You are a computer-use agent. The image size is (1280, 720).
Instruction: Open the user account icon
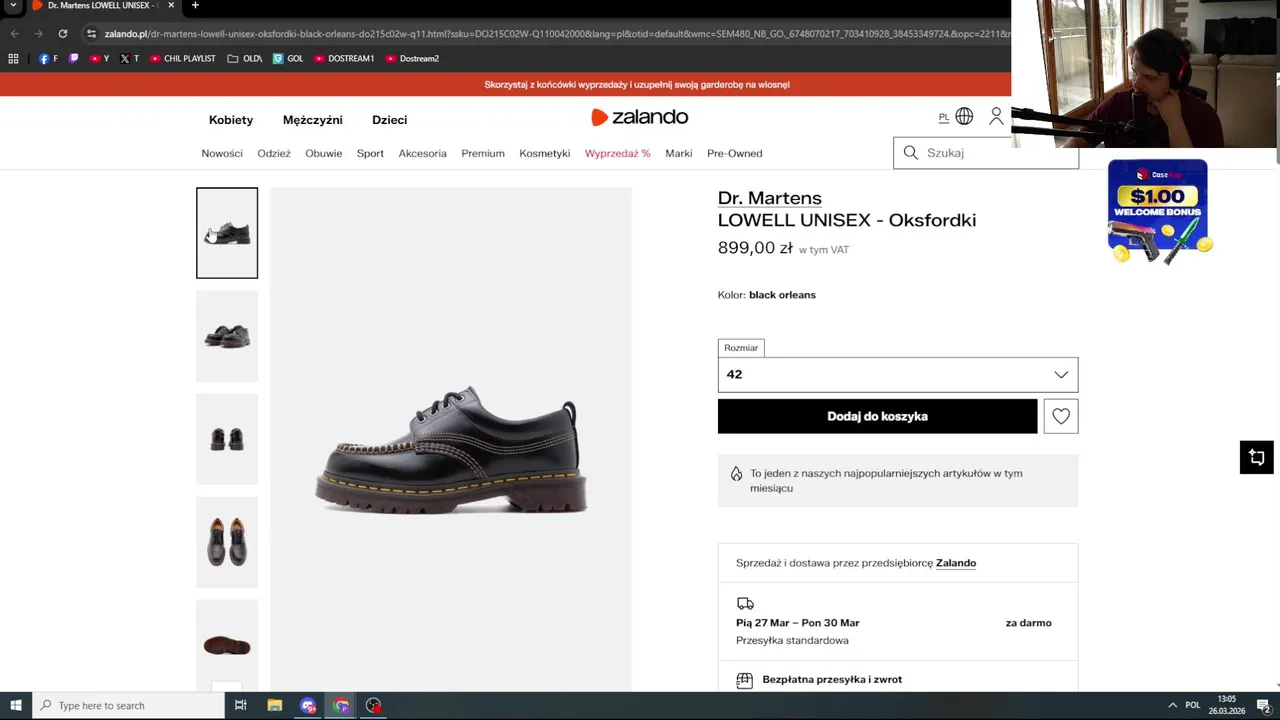pos(996,117)
